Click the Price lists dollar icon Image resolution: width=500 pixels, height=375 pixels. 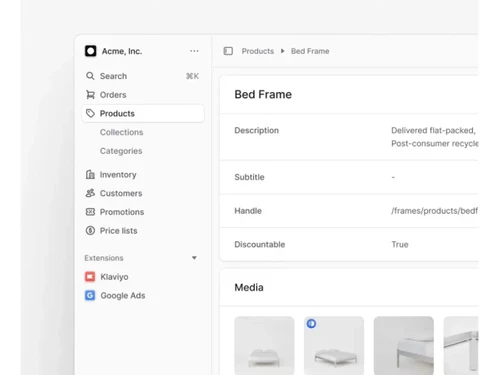point(90,230)
